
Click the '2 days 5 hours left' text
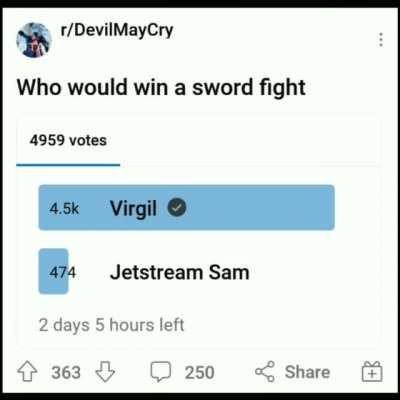pyautogui.click(x=111, y=325)
